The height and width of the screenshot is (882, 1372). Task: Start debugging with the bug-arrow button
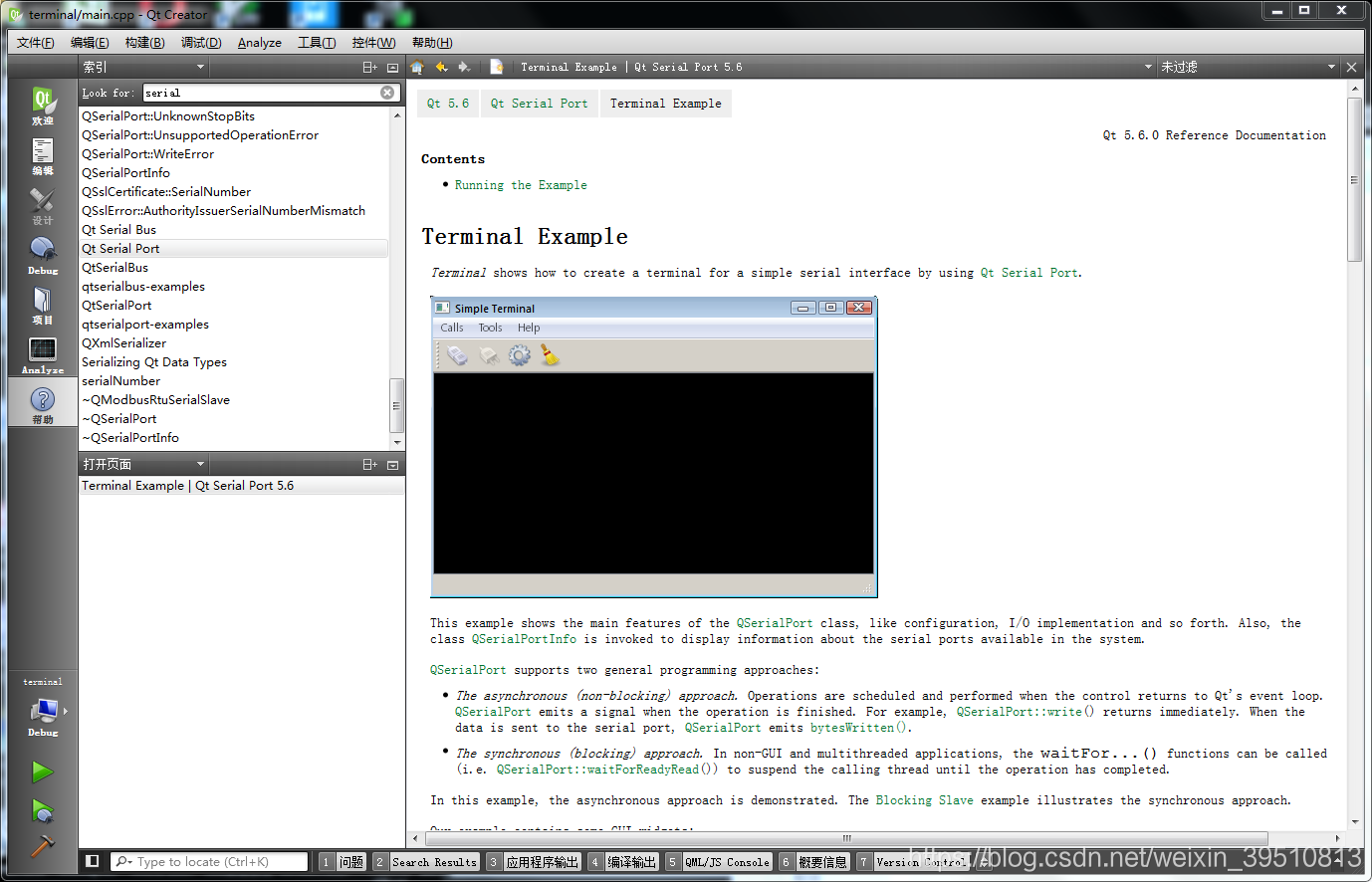[x=43, y=810]
